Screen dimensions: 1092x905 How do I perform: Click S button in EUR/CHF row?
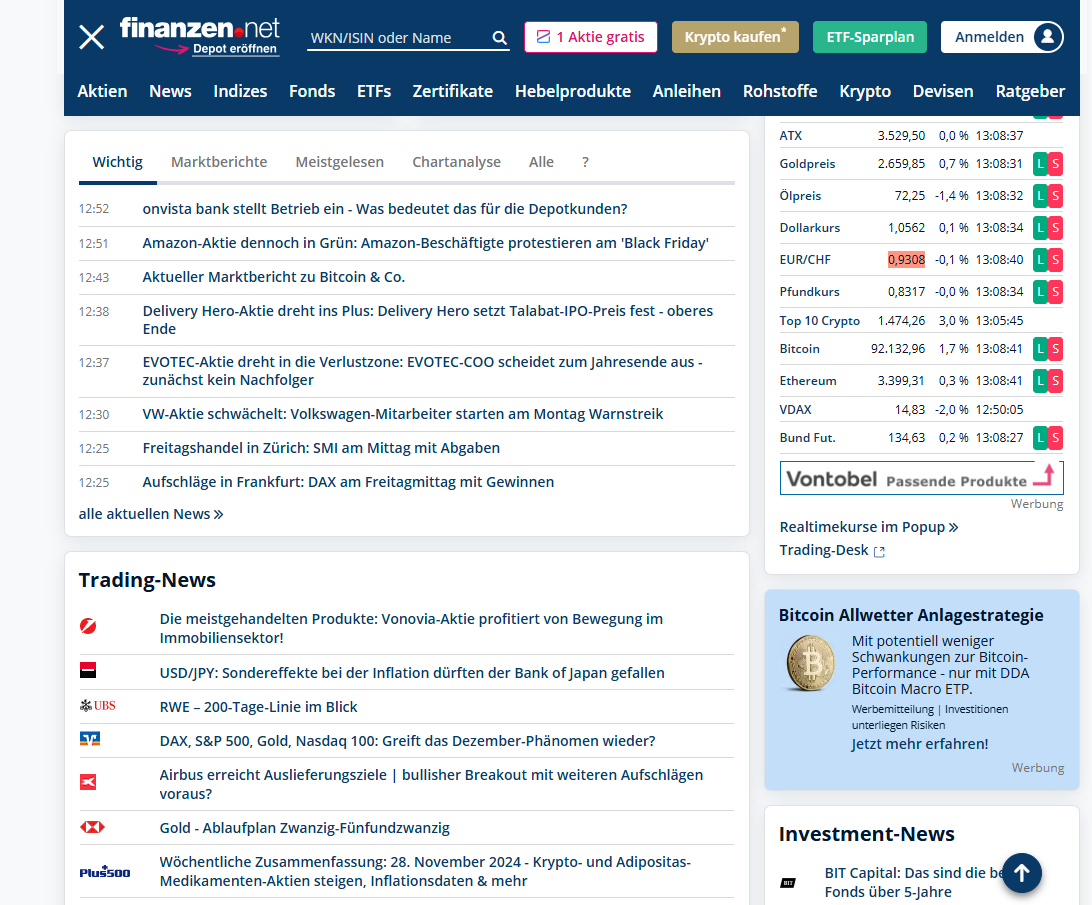pyautogui.click(x=1055, y=260)
